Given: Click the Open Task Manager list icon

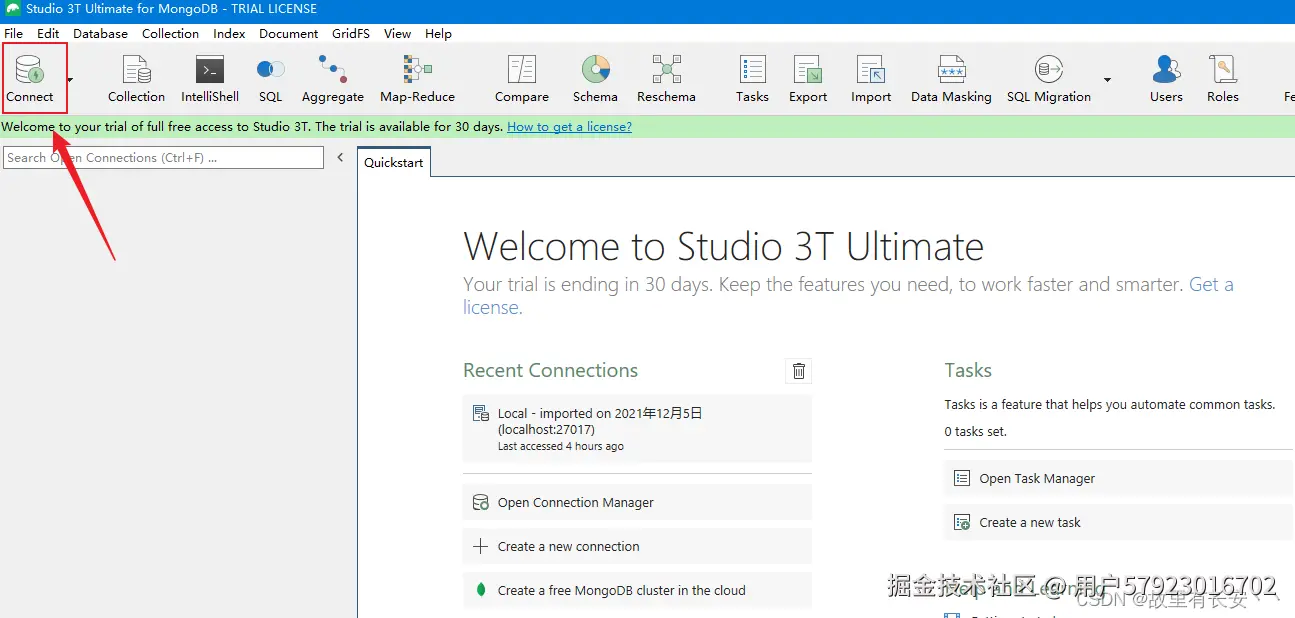Looking at the screenshot, I should pyautogui.click(x=962, y=479).
